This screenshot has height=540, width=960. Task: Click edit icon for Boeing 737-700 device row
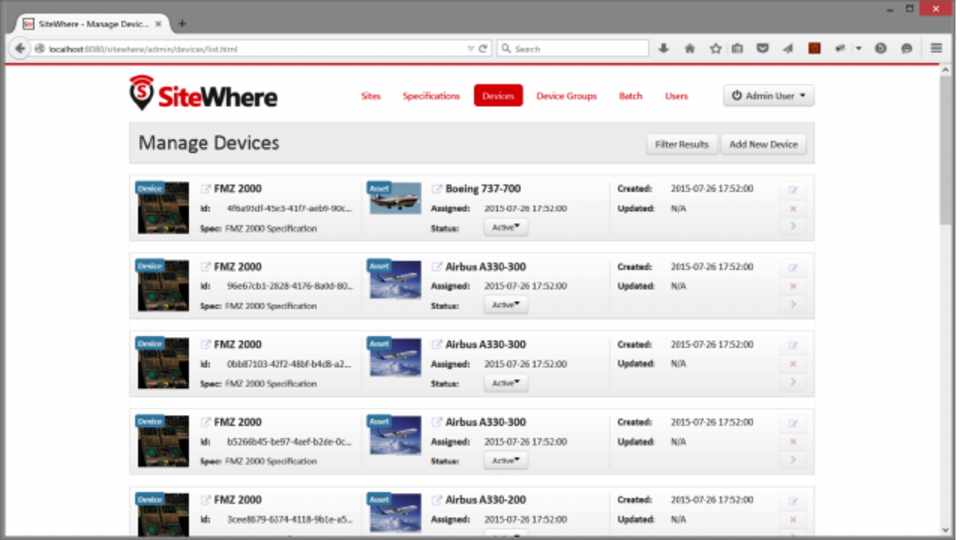[x=793, y=189]
